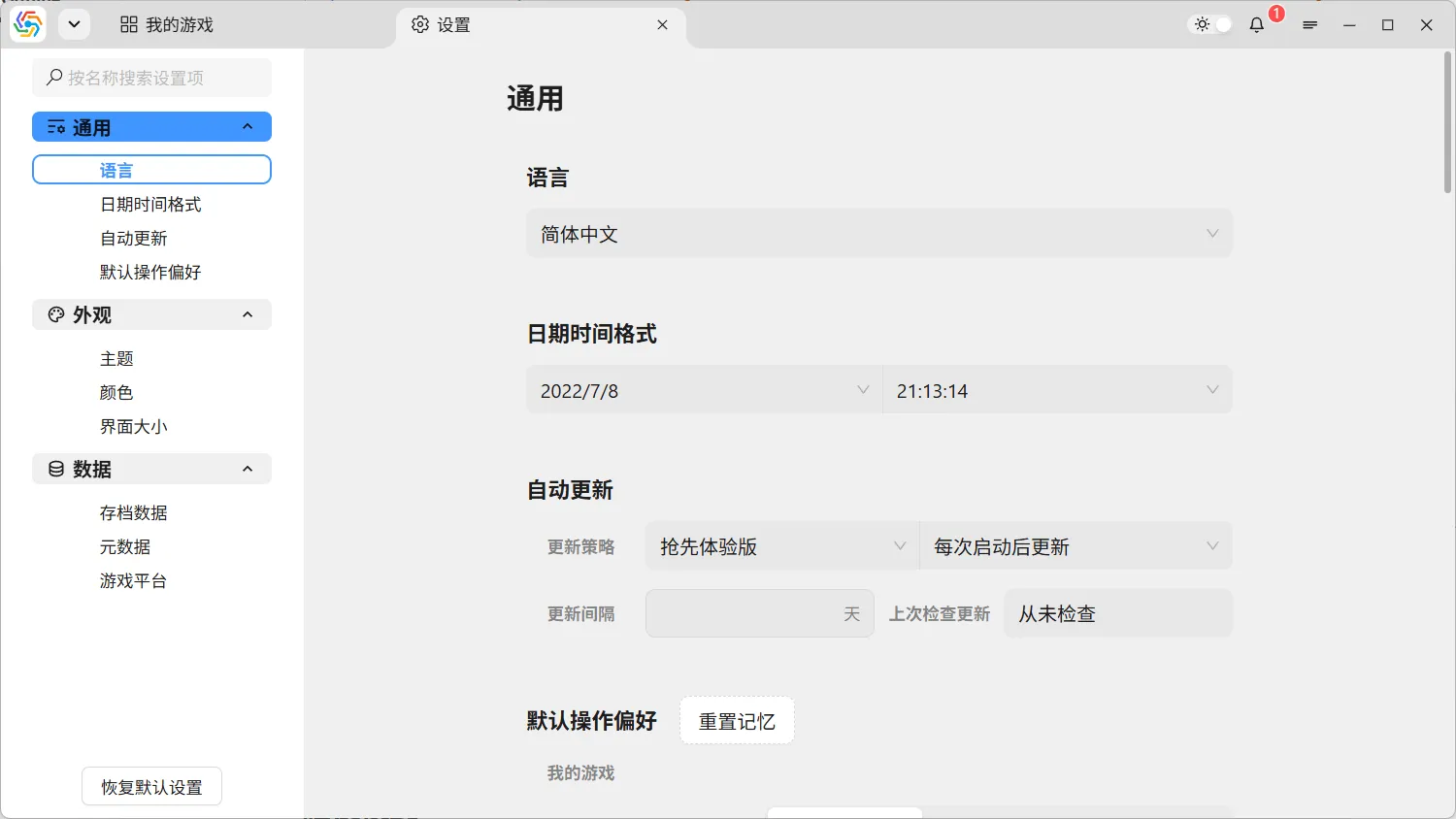Toggle the light/dark theme switch
The height and width of the screenshot is (819, 1456).
(1212, 25)
